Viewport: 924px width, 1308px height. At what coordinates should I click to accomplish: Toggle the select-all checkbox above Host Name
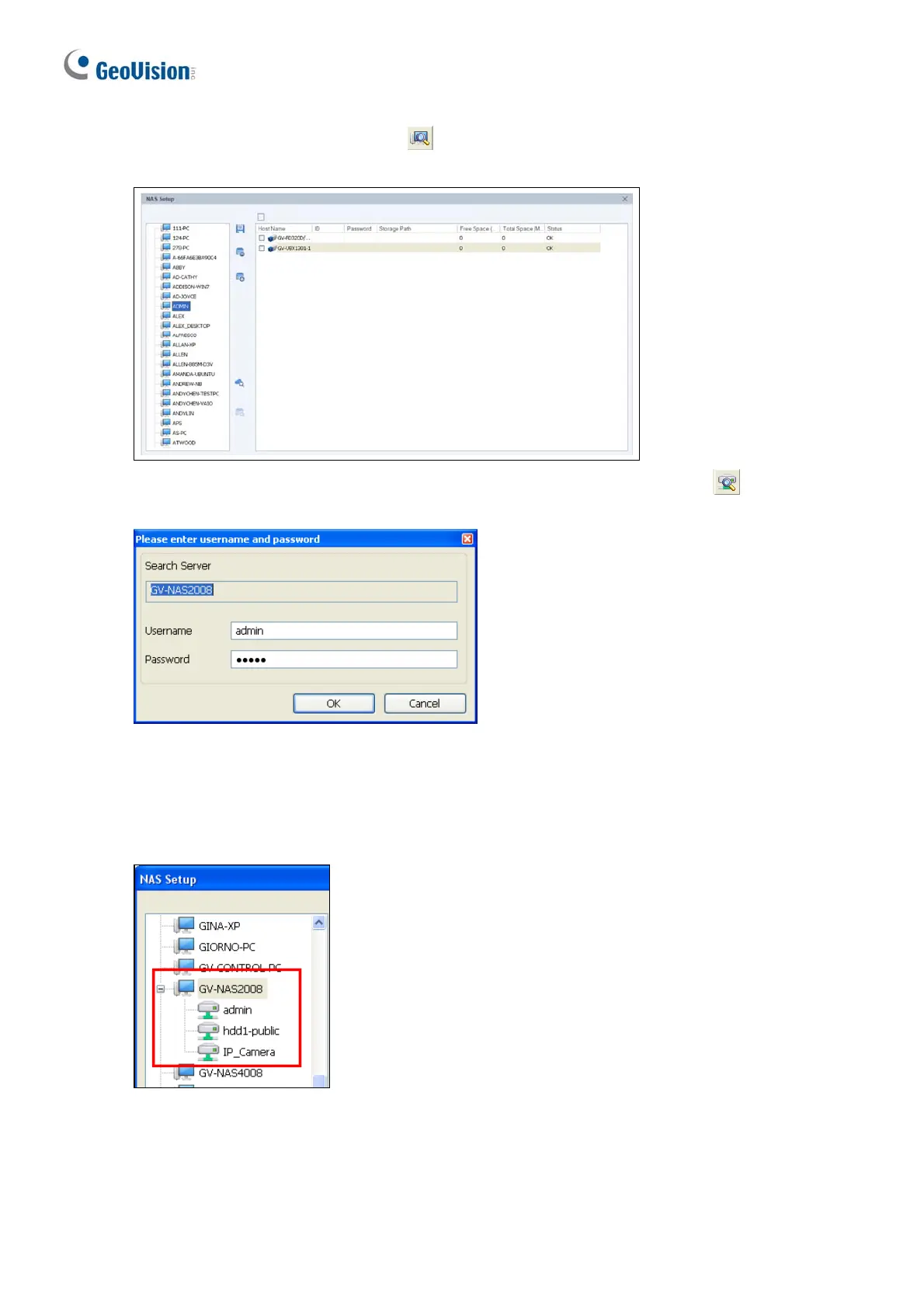[261, 217]
